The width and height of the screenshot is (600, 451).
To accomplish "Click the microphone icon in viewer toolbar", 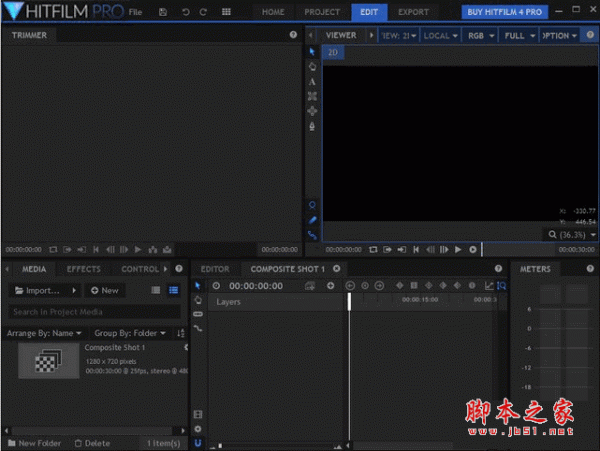I will point(312,126).
